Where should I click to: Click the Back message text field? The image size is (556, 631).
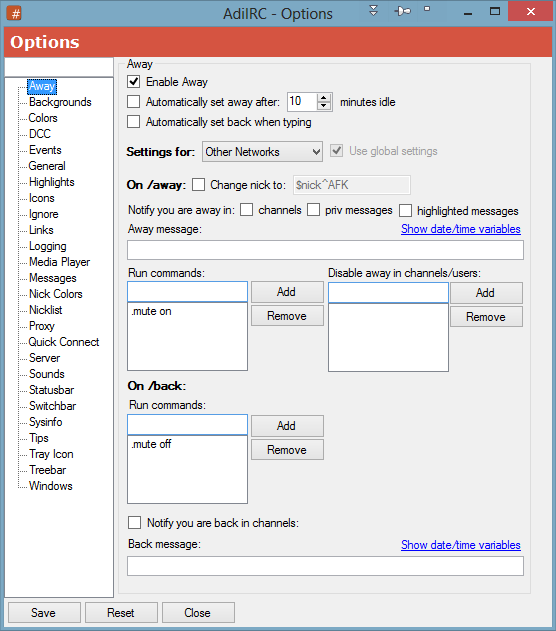325,566
